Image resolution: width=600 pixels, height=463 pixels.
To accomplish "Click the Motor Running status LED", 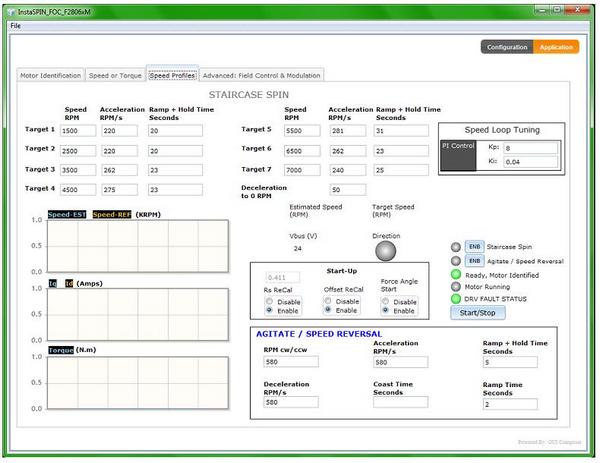I will (x=456, y=287).
